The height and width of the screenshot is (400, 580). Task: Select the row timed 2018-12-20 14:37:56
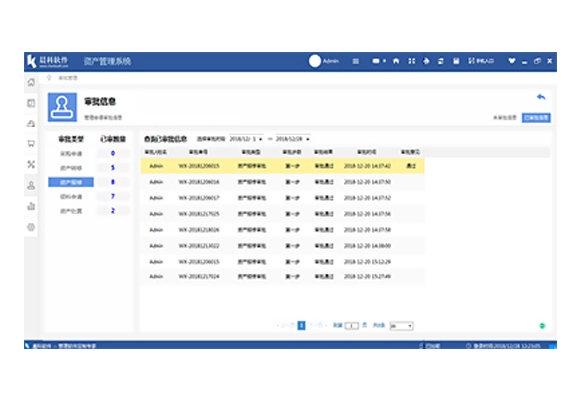coord(282,214)
